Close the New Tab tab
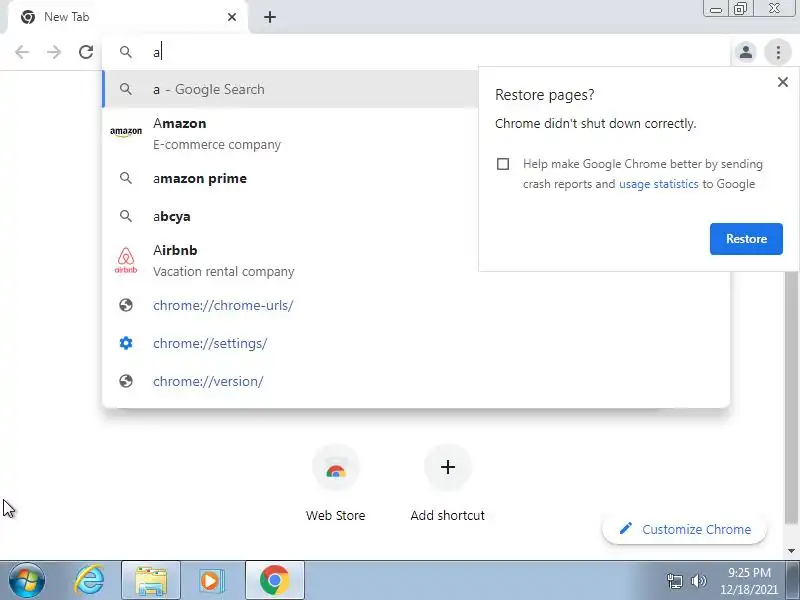The image size is (800, 600). (232, 17)
